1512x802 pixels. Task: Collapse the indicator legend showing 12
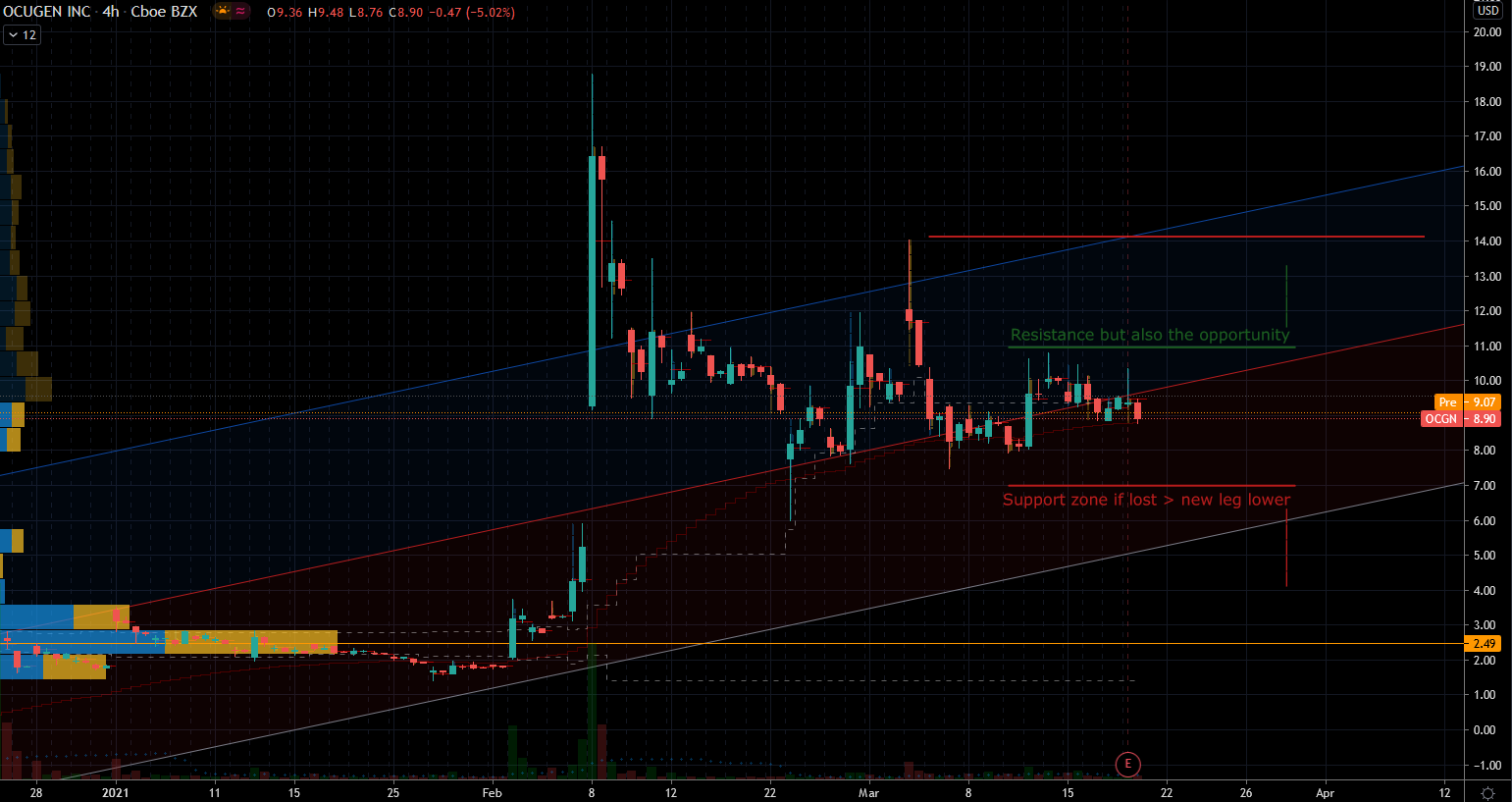point(22,35)
